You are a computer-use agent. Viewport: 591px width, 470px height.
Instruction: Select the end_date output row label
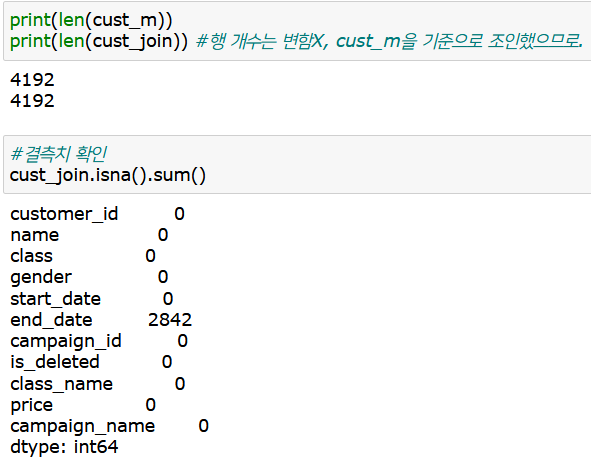click(51, 320)
